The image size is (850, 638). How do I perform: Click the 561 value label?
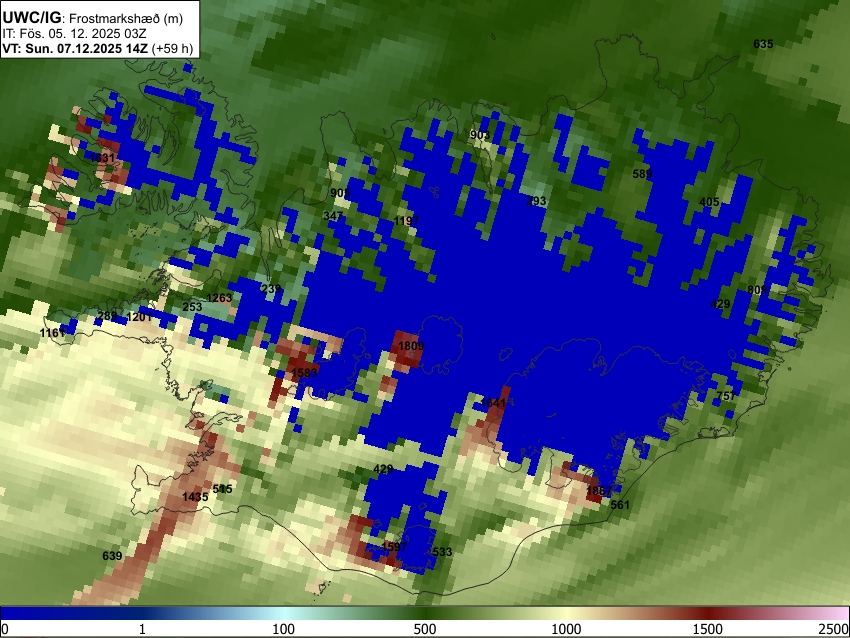(x=620, y=505)
